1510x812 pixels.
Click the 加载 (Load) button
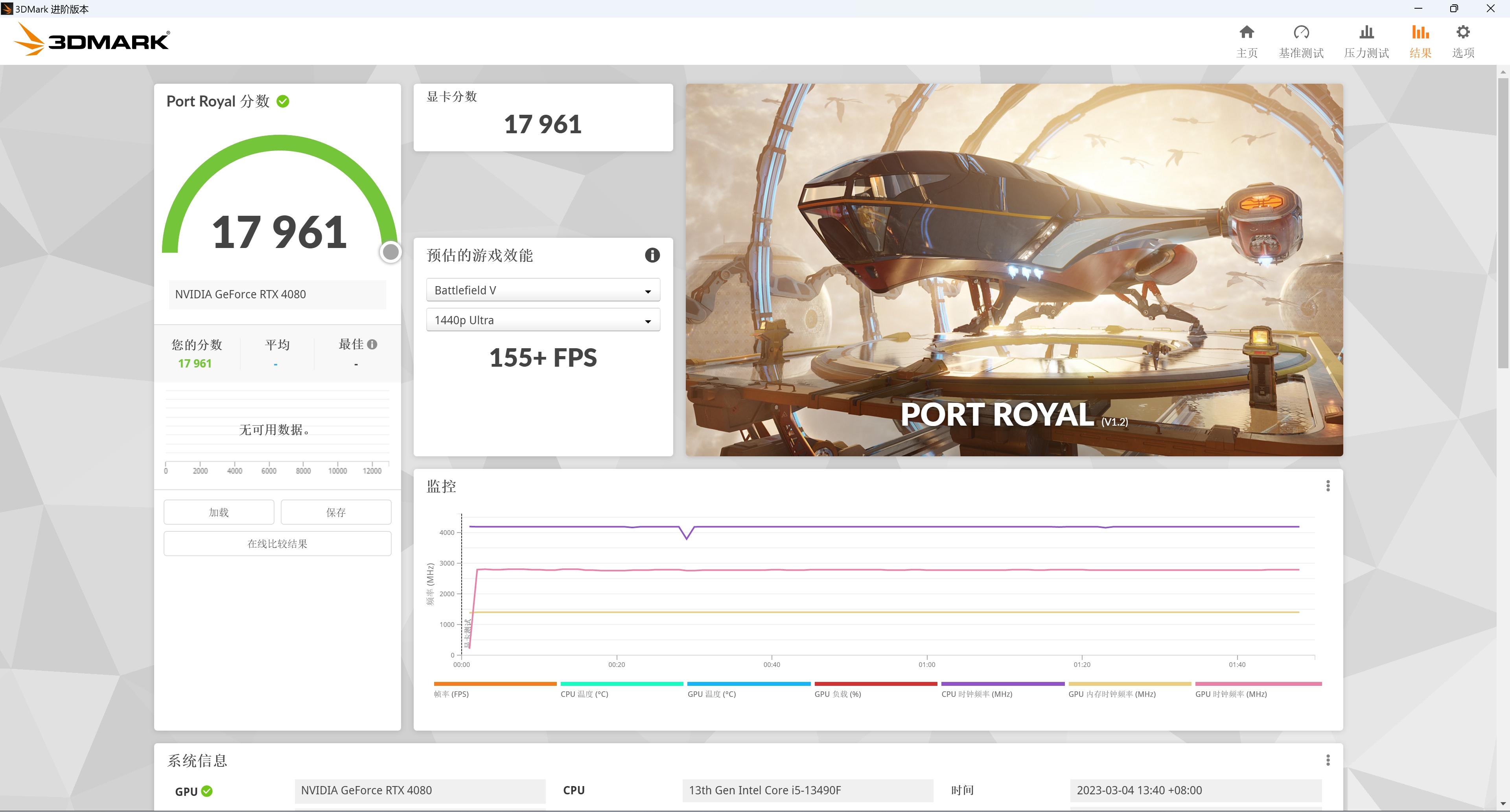pos(219,512)
